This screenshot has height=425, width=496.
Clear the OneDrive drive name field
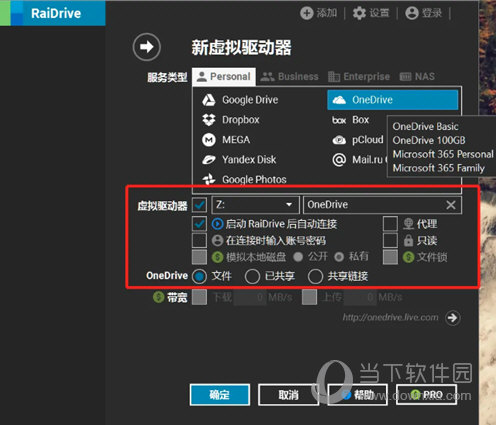click(x=451, y=205)
